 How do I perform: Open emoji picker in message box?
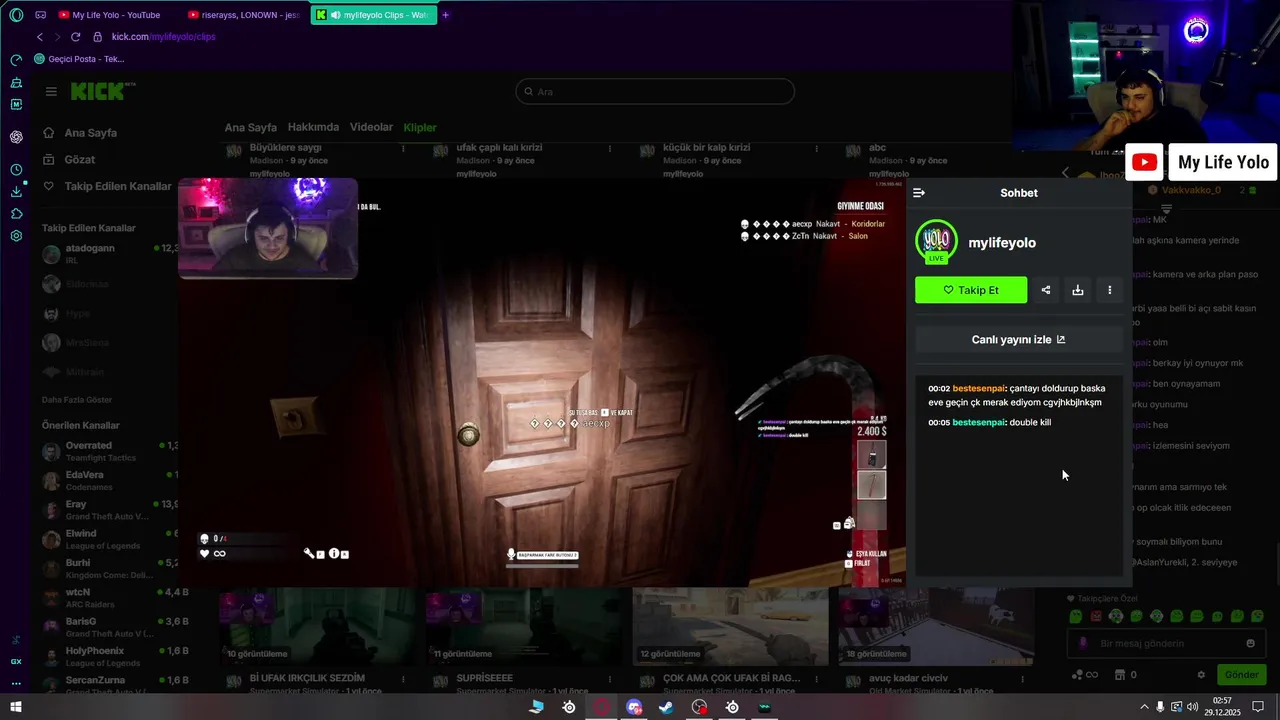point(1250,643)
